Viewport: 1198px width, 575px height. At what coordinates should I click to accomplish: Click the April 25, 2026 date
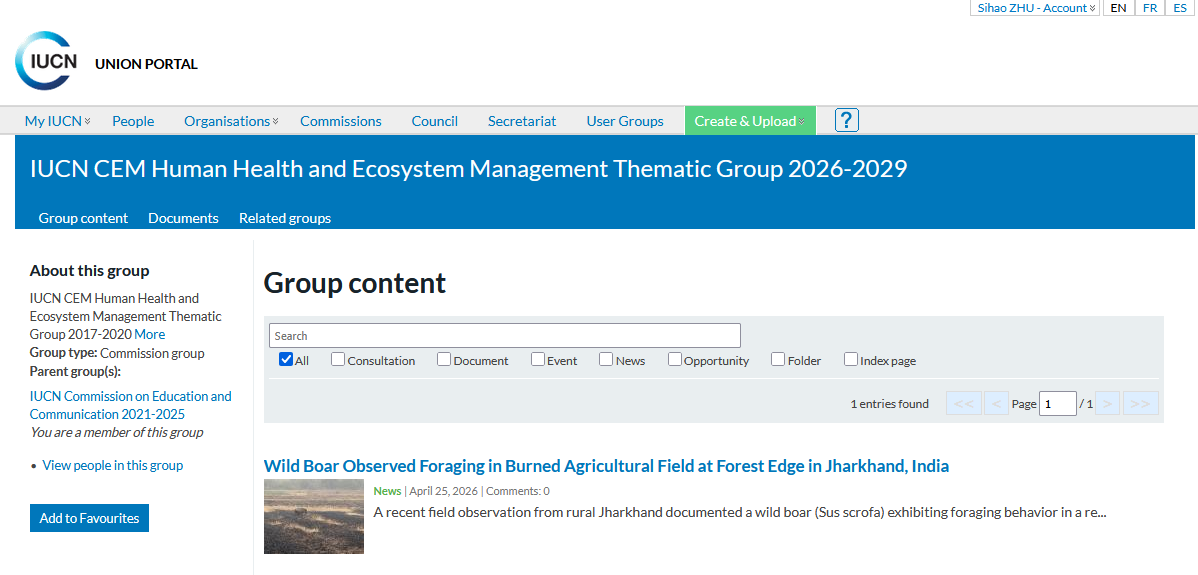[x=443, y=491]
